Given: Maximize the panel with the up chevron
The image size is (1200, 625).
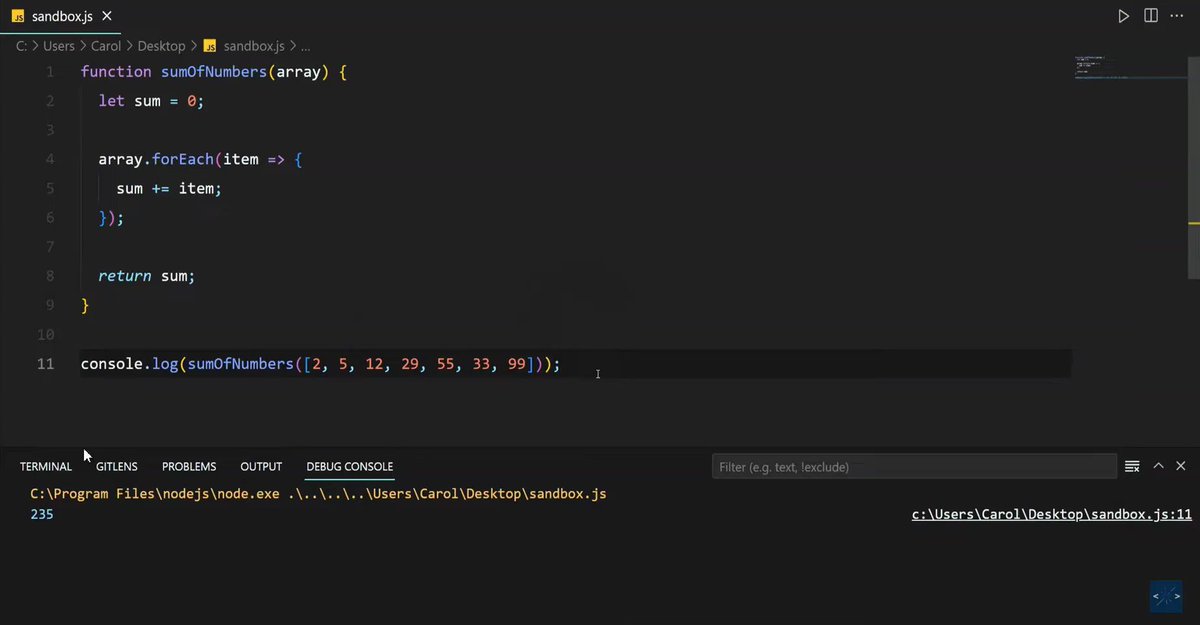Looking at the screenshot, I should tap(1158, 466).
